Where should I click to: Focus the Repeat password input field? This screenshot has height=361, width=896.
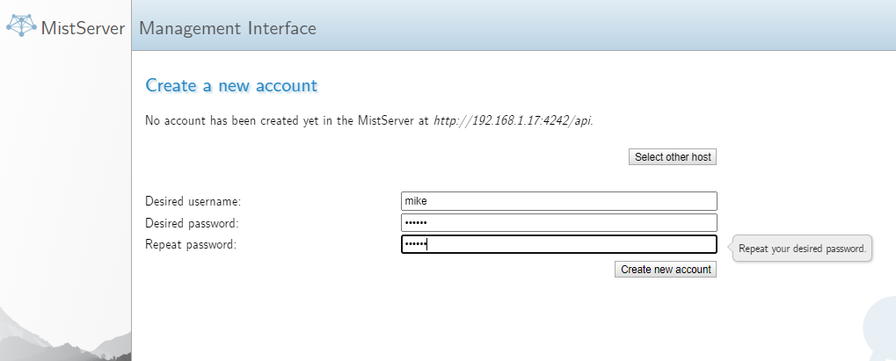click(559, 244)
